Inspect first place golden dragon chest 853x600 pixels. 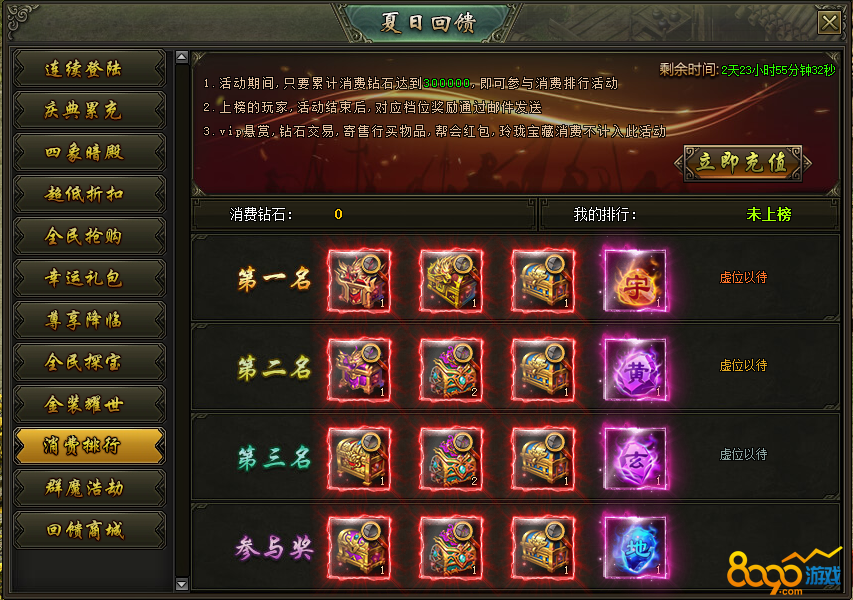click(451, 281)
